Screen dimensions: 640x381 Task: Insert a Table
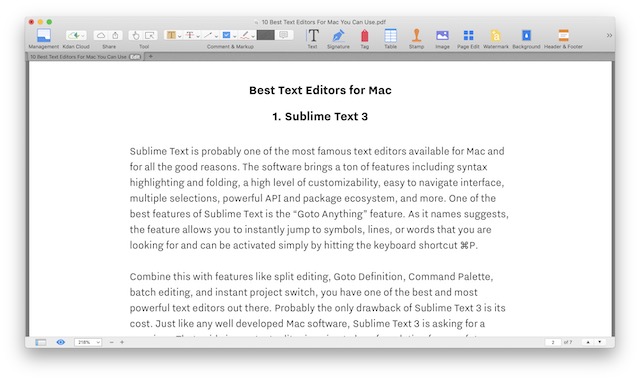[390, 36]
